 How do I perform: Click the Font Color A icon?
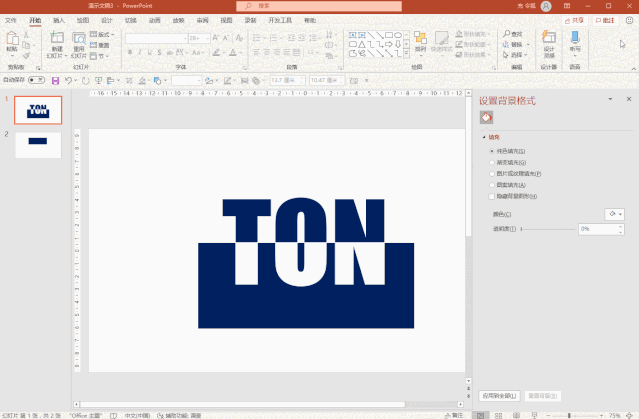(x=233, y=52)
